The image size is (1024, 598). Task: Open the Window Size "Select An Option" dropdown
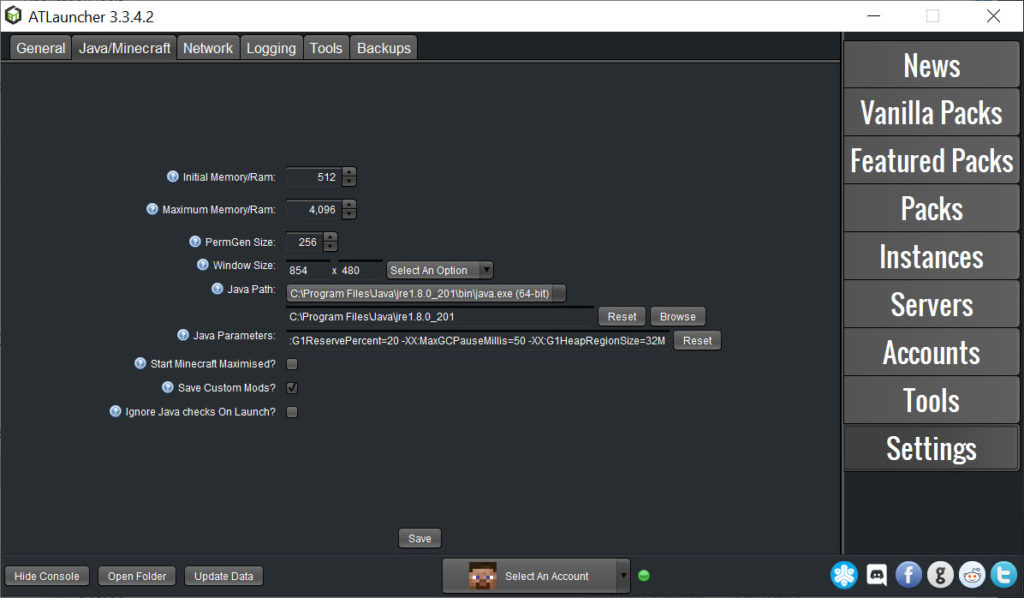(440, 270)
